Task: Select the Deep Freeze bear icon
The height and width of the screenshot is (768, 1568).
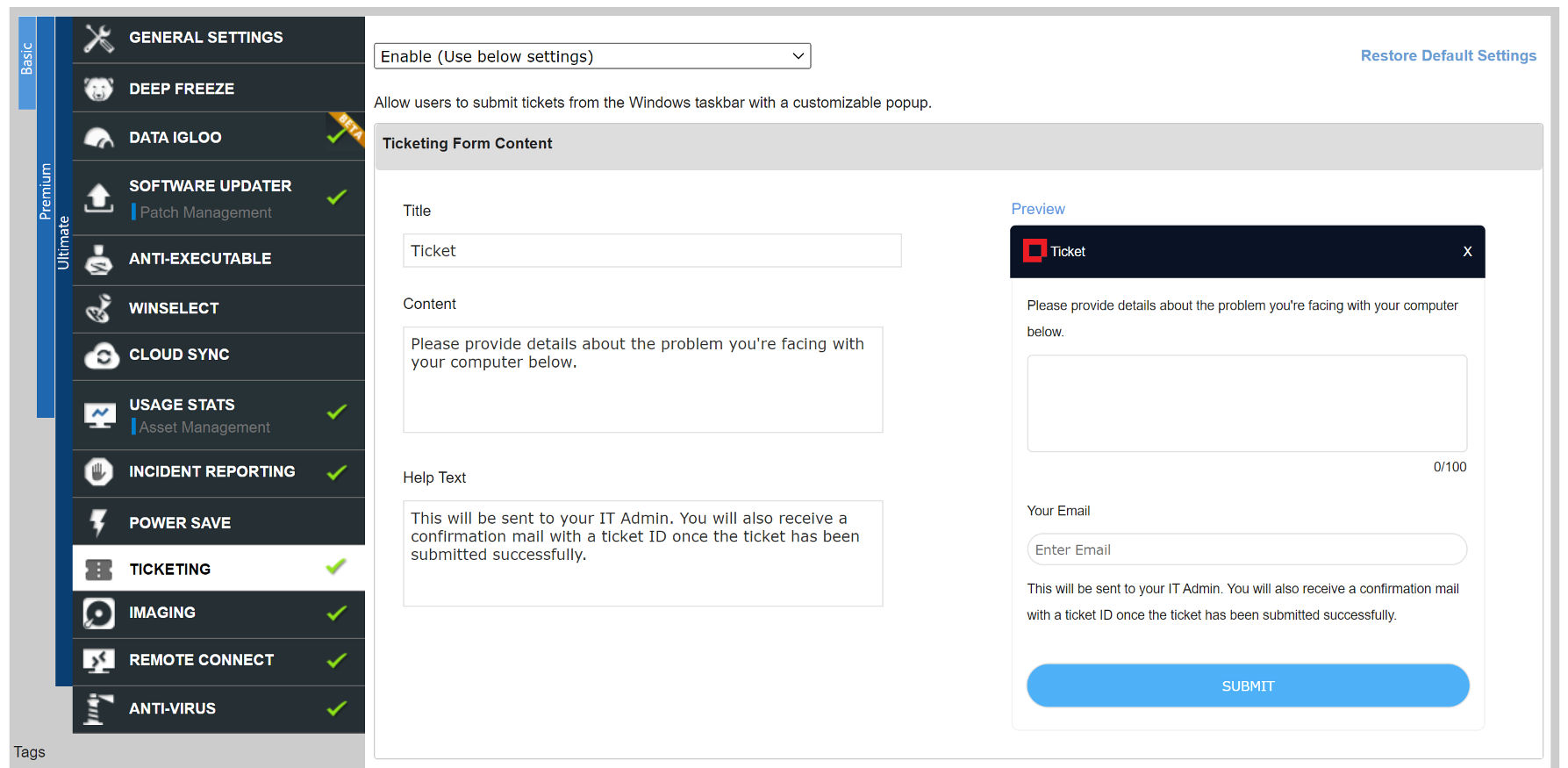Action: tap(99, 89)
